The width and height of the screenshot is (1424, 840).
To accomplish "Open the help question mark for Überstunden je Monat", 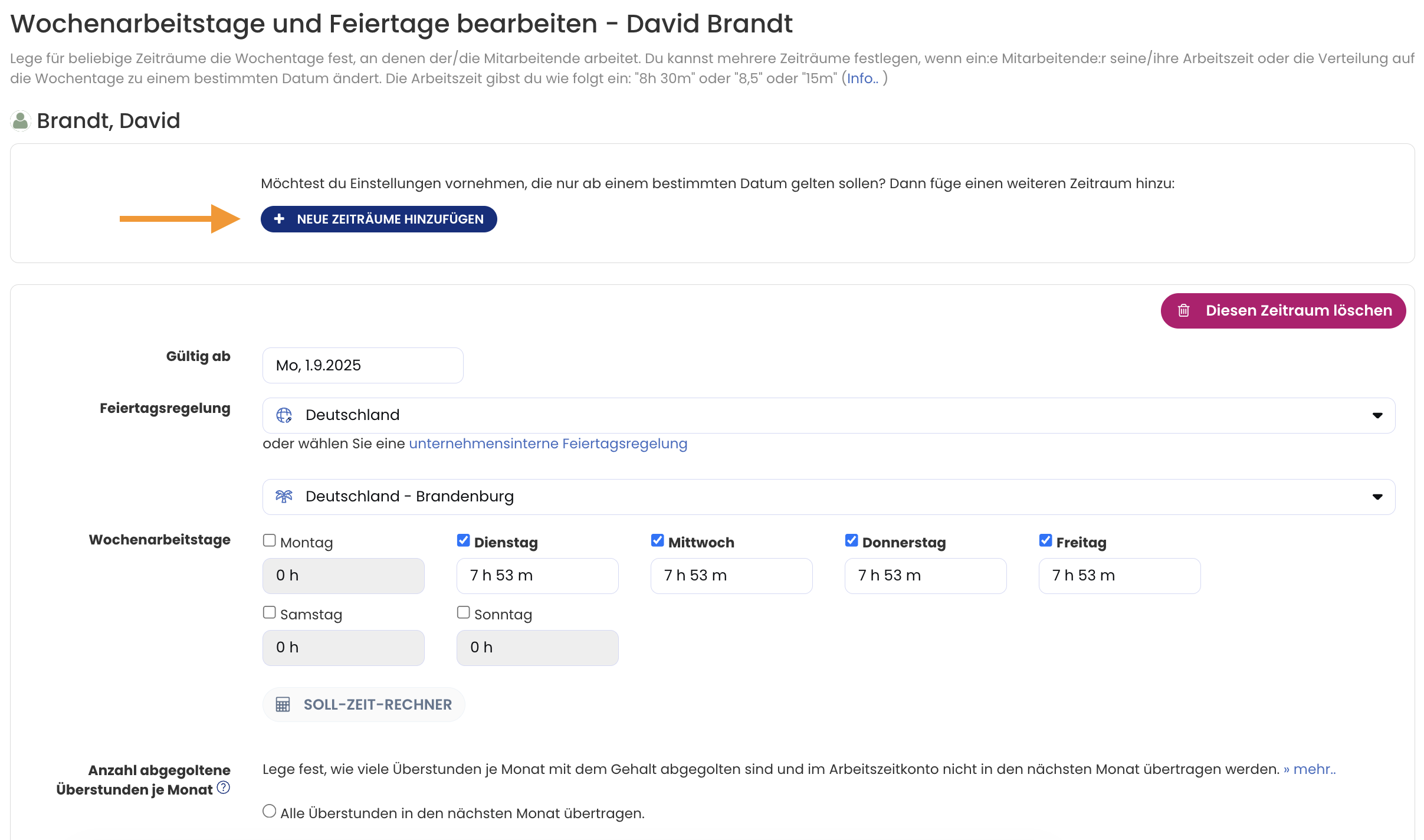I will (x=224, y=787).
